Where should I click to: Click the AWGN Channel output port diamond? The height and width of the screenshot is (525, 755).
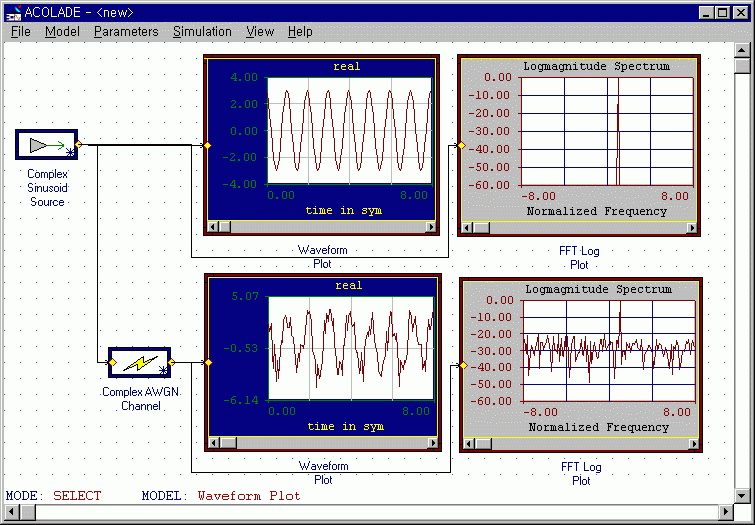coord(171,362)
